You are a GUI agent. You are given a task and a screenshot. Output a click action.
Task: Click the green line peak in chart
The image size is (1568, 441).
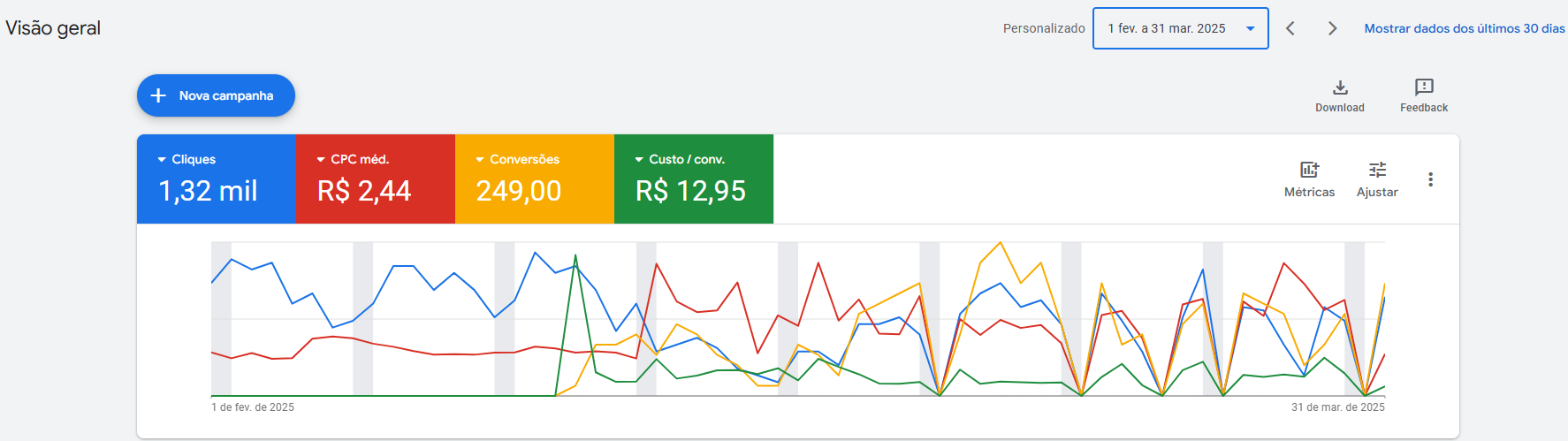tap(575, 256)
